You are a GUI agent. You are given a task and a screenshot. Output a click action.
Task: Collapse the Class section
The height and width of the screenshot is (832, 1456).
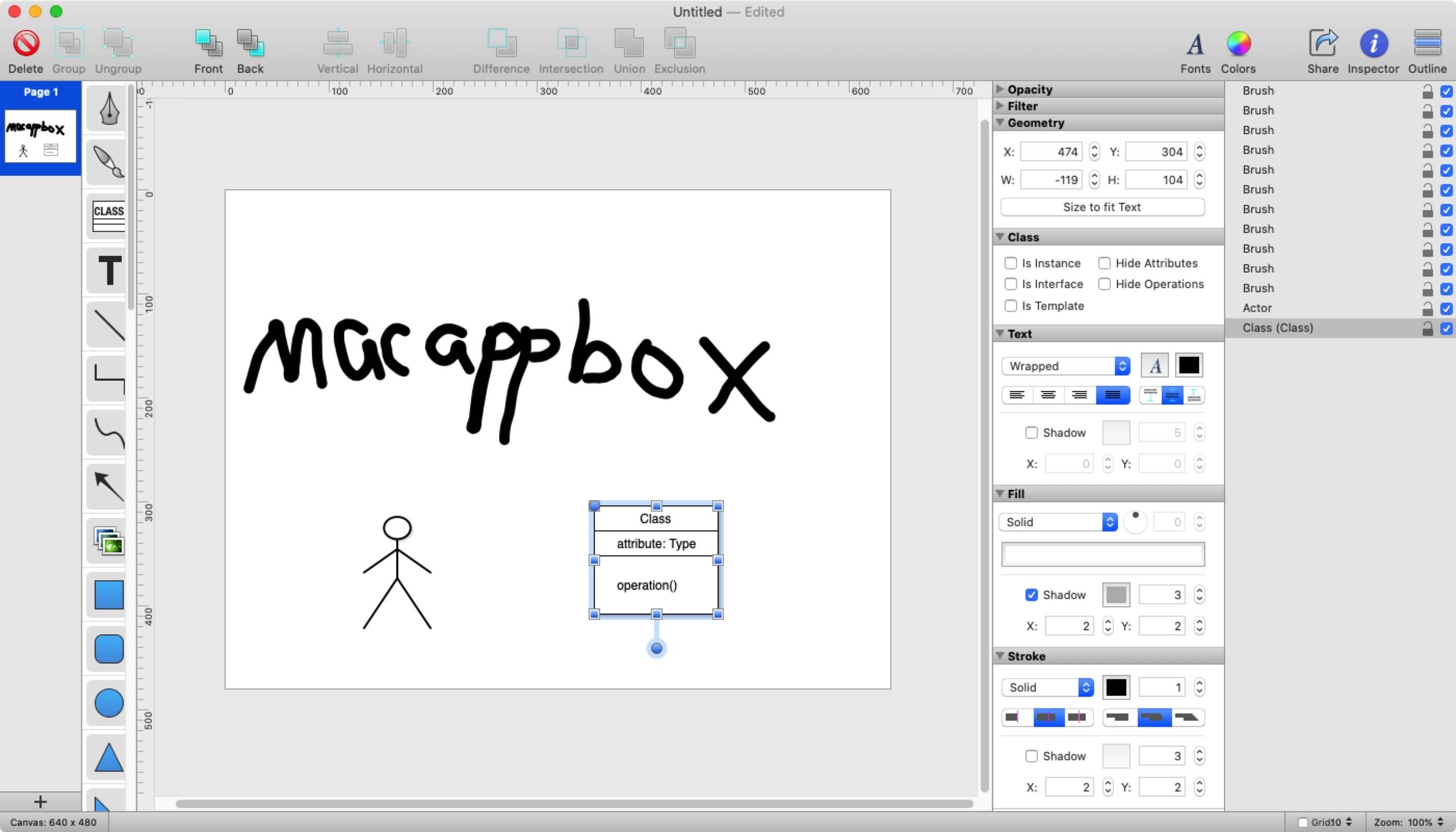click(999, 237)
